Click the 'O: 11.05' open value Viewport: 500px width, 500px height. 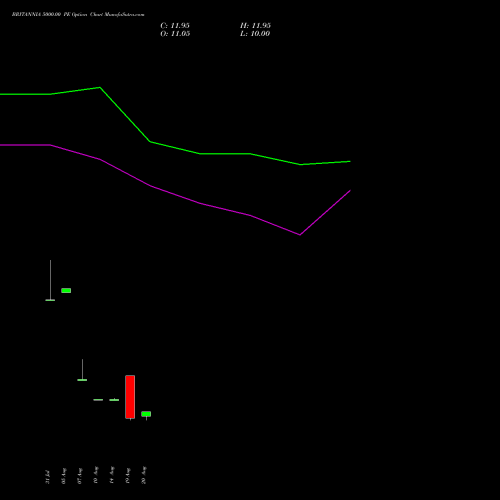click(175, 34)
